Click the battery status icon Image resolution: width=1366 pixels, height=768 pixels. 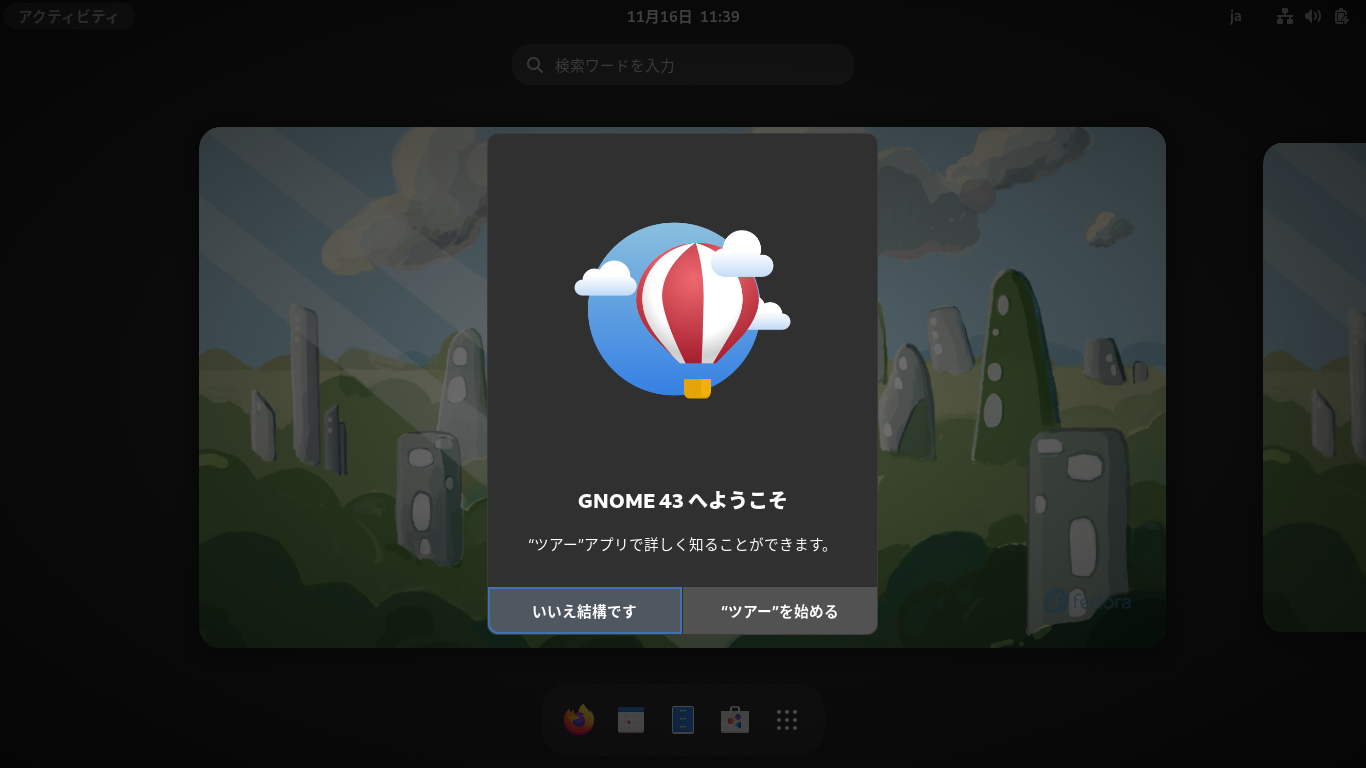[x=1341, y=16]
